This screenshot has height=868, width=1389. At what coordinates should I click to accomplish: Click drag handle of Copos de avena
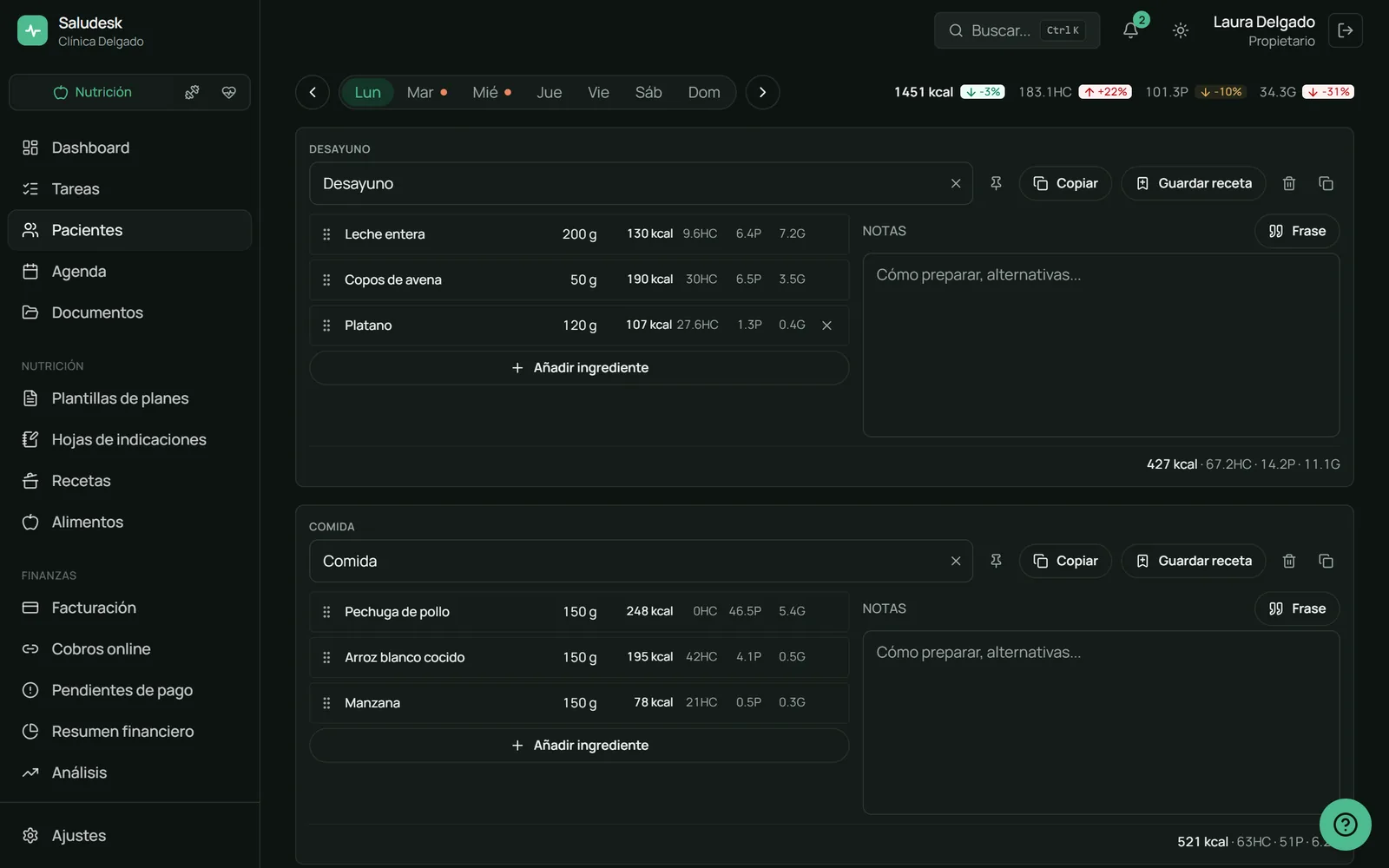tap(326, 279)
